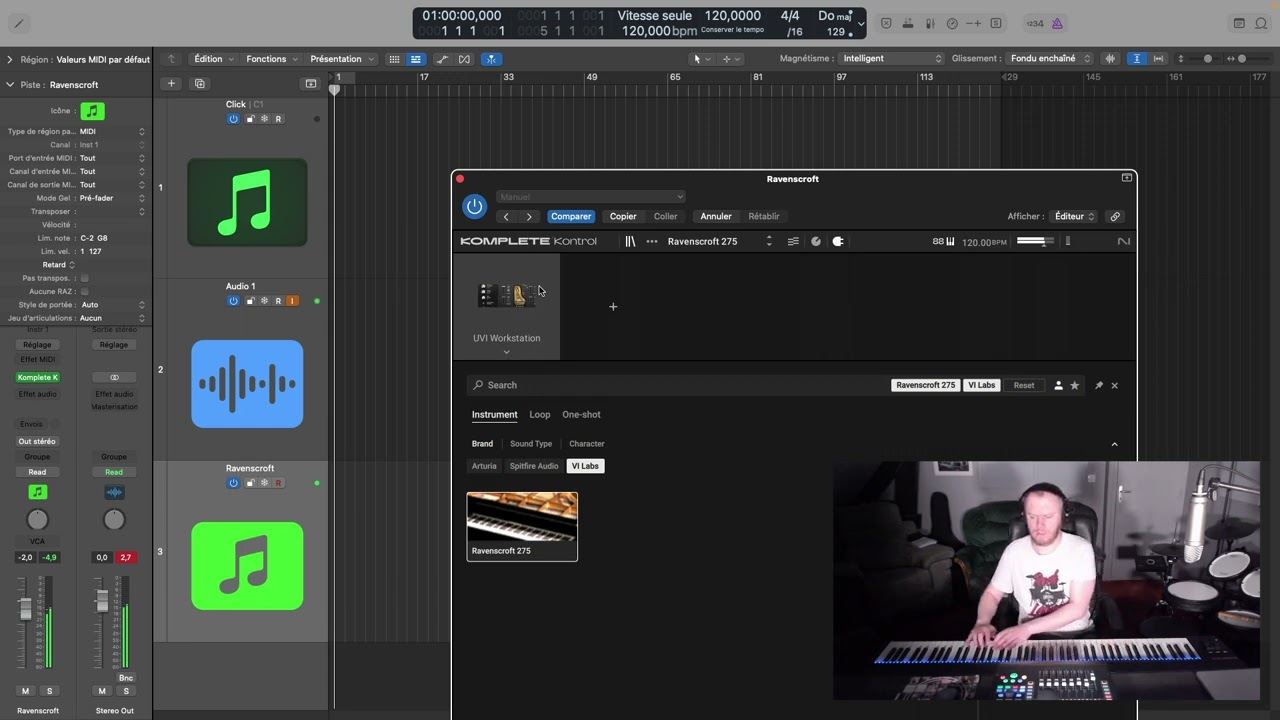The width and height of the screenshot is (1280, 720).
Task: Click the Comparer button
Action: [571, 216]
